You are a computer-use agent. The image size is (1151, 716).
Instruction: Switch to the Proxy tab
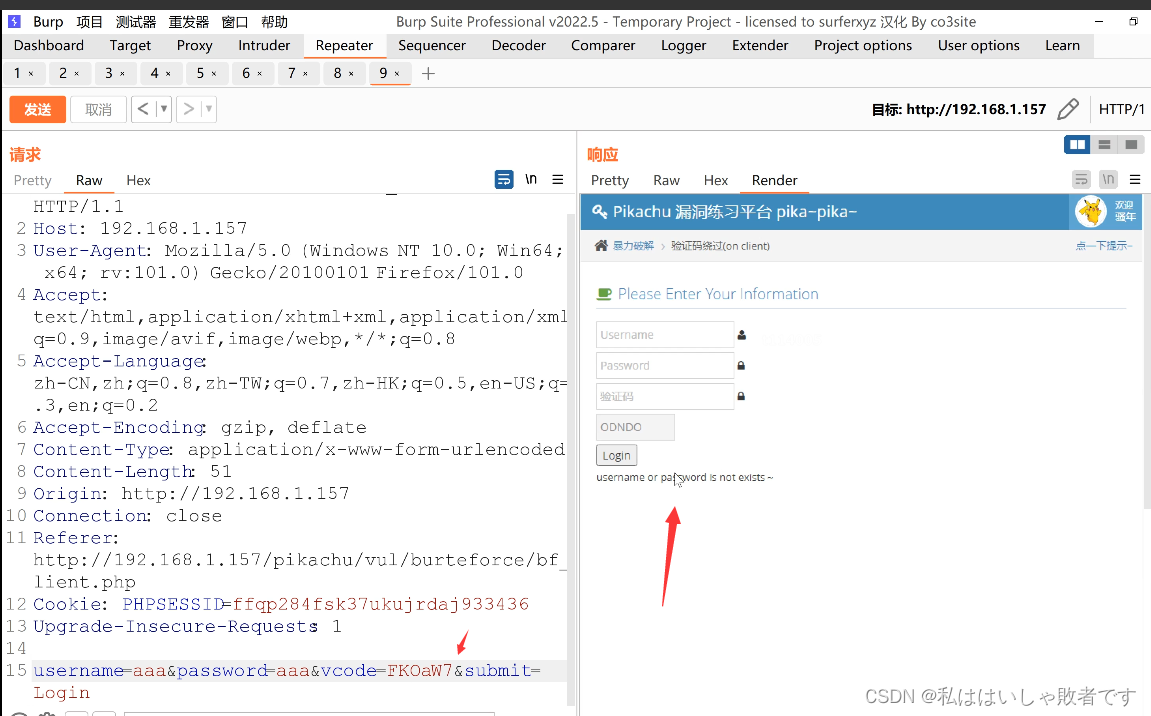195,46
